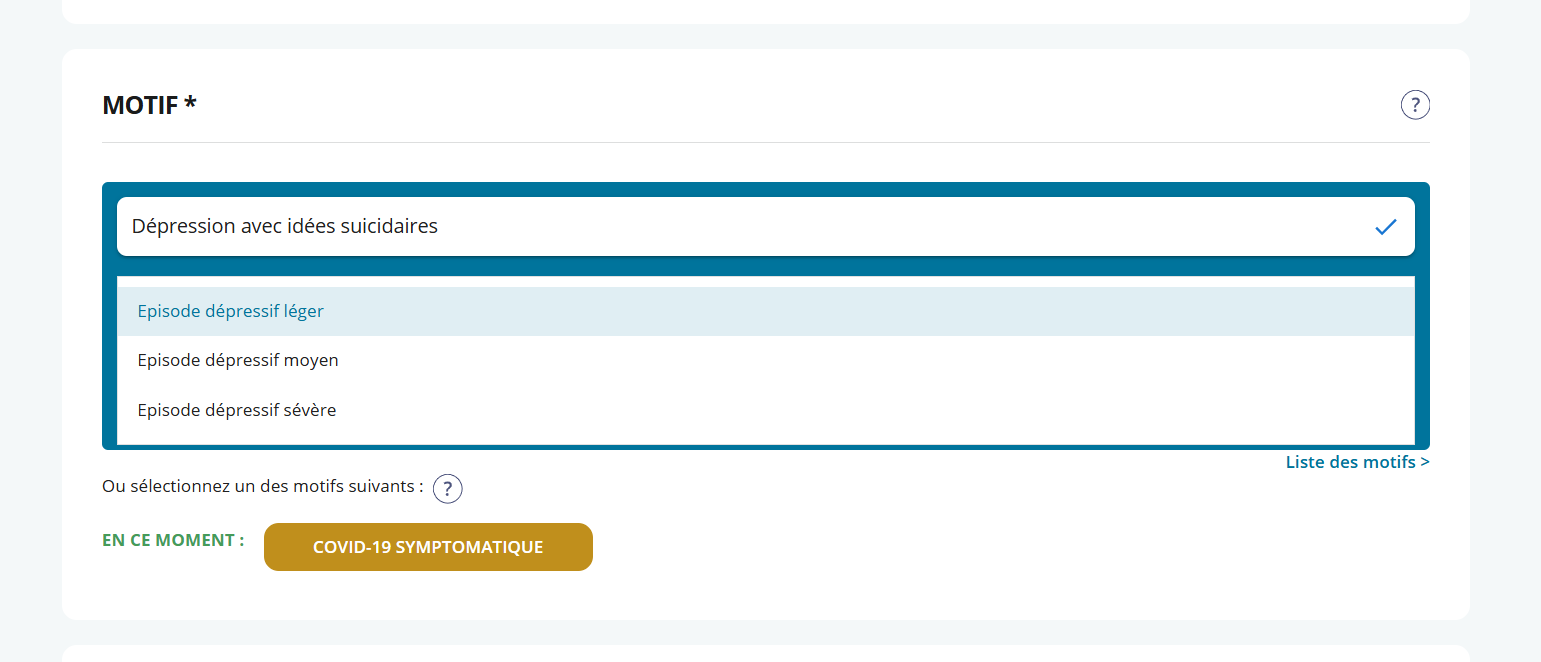
Task: Open help for the Motif section heading
Action: pyautogui.click(x=1415, y=105)
